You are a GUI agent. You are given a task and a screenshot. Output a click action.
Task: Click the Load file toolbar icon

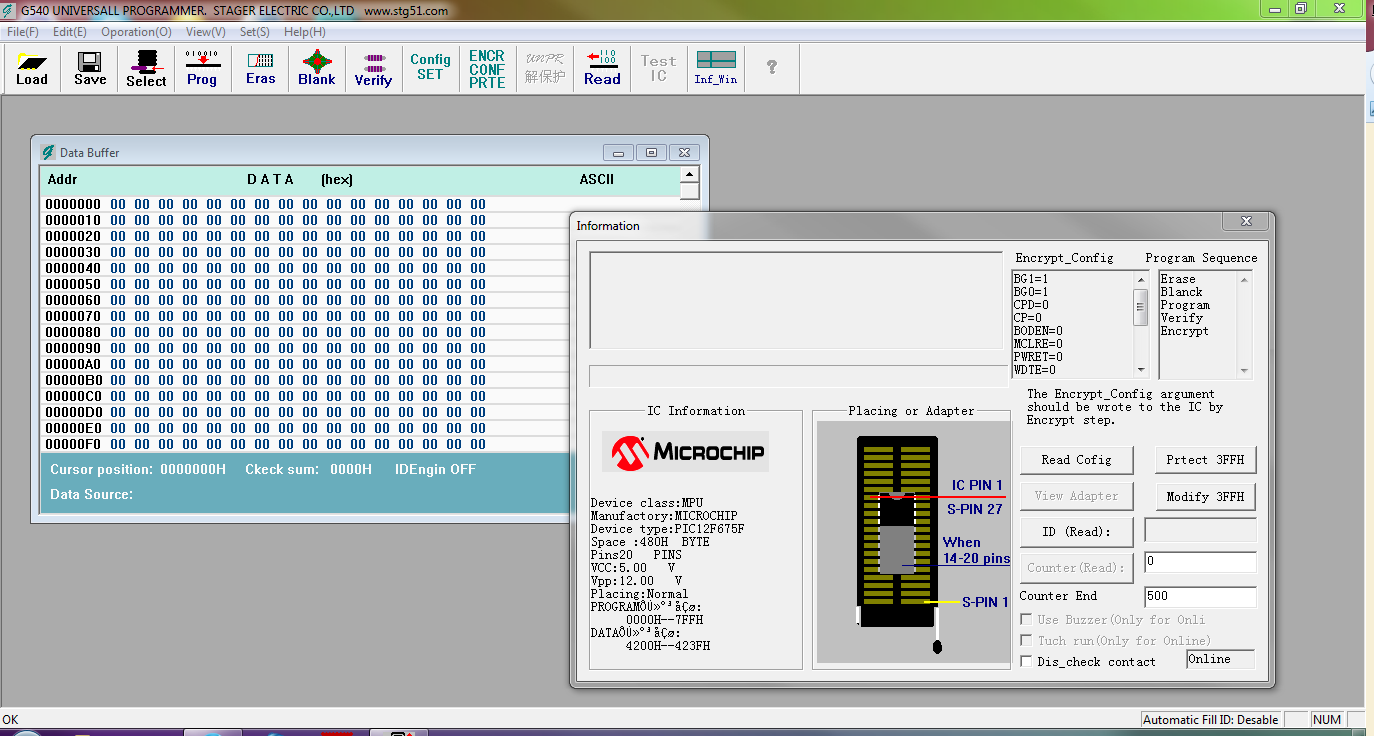[x=32, y=68]
